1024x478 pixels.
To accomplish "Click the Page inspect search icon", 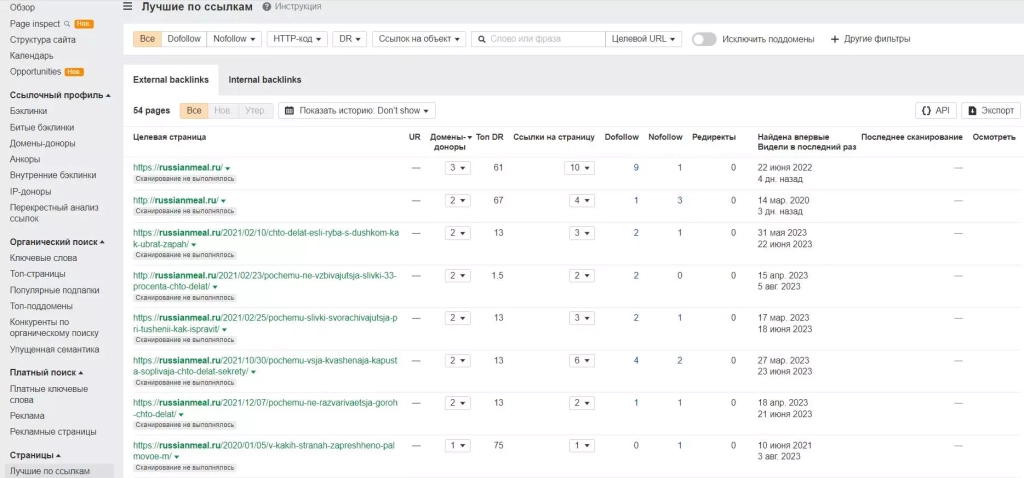I will [67, 24].
